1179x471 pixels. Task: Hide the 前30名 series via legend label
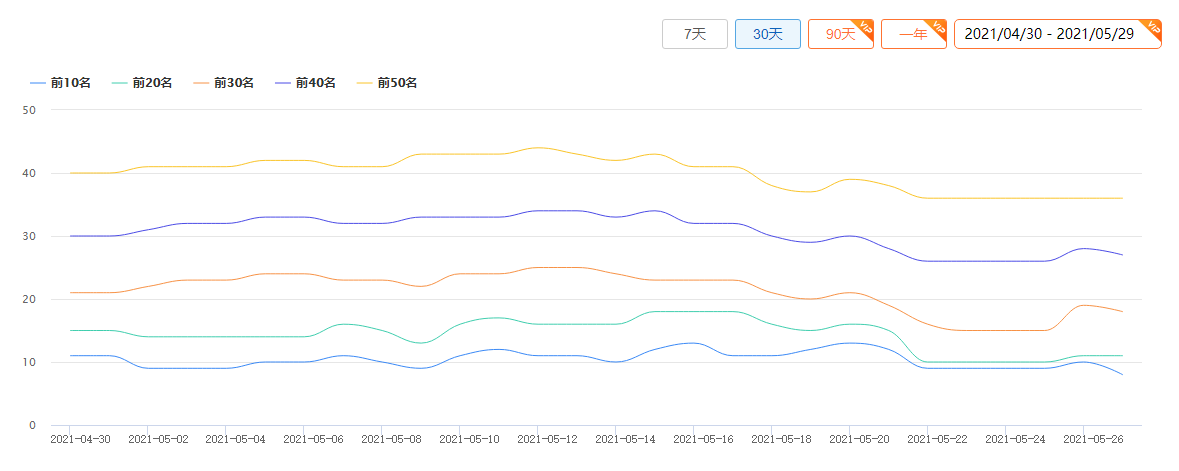[234, 83]
